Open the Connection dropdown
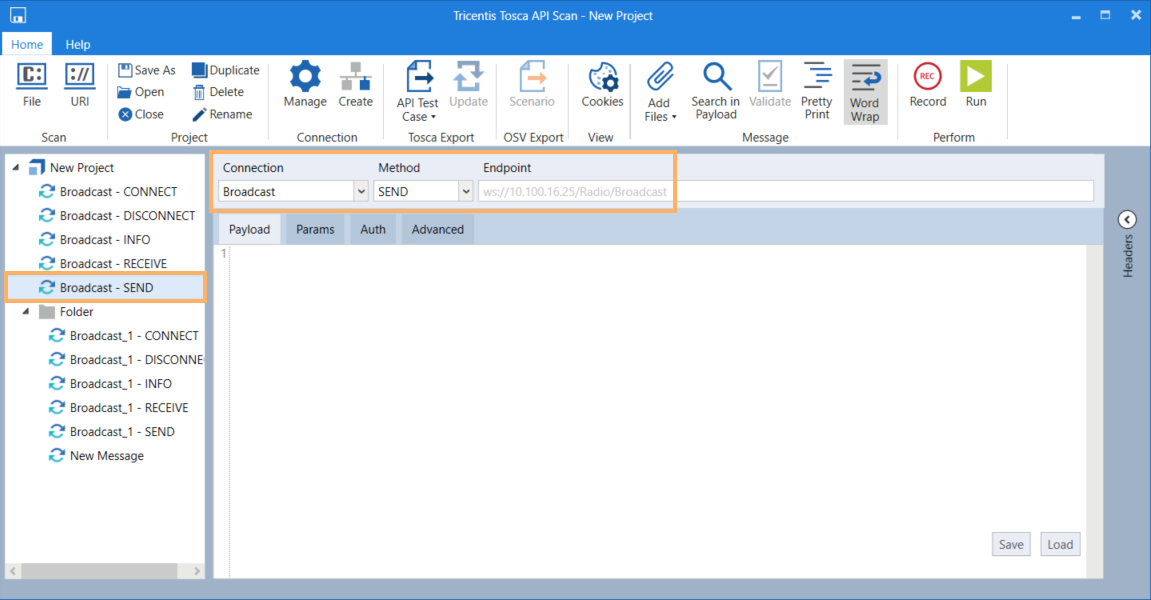1151x600 pixels. point(361,191)
